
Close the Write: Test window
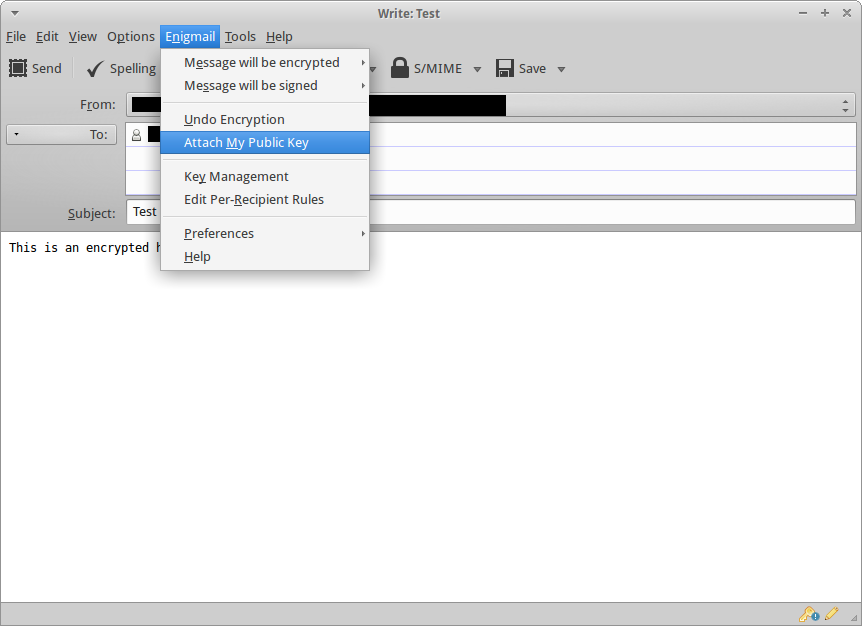click(x=847, y=13)
